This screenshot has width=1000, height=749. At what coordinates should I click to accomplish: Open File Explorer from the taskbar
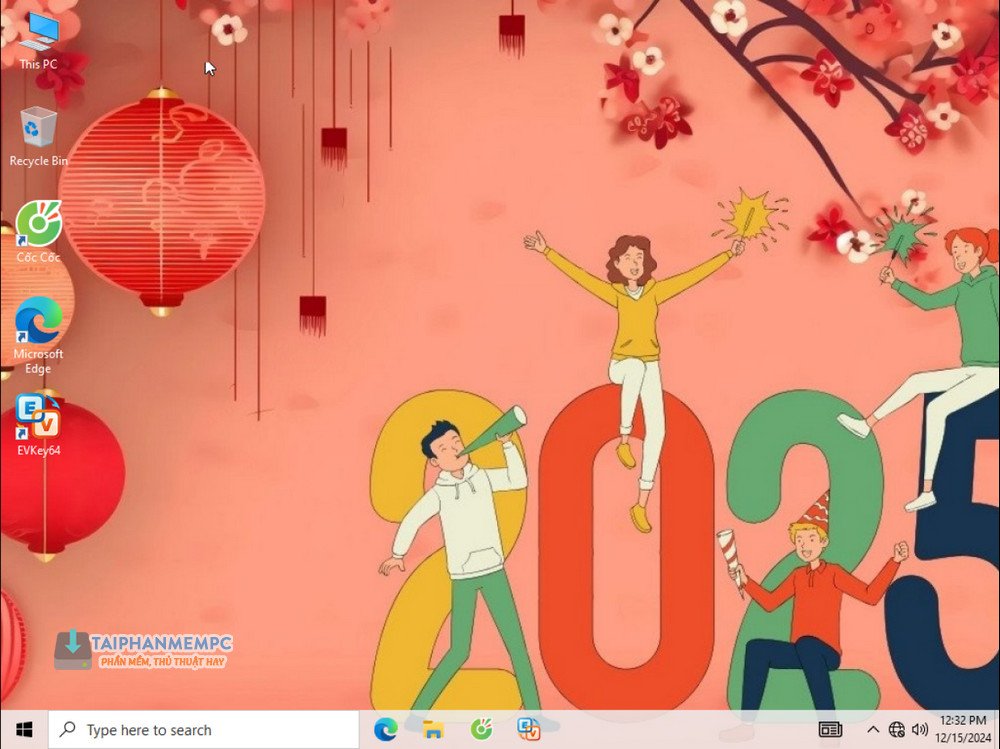433,730
